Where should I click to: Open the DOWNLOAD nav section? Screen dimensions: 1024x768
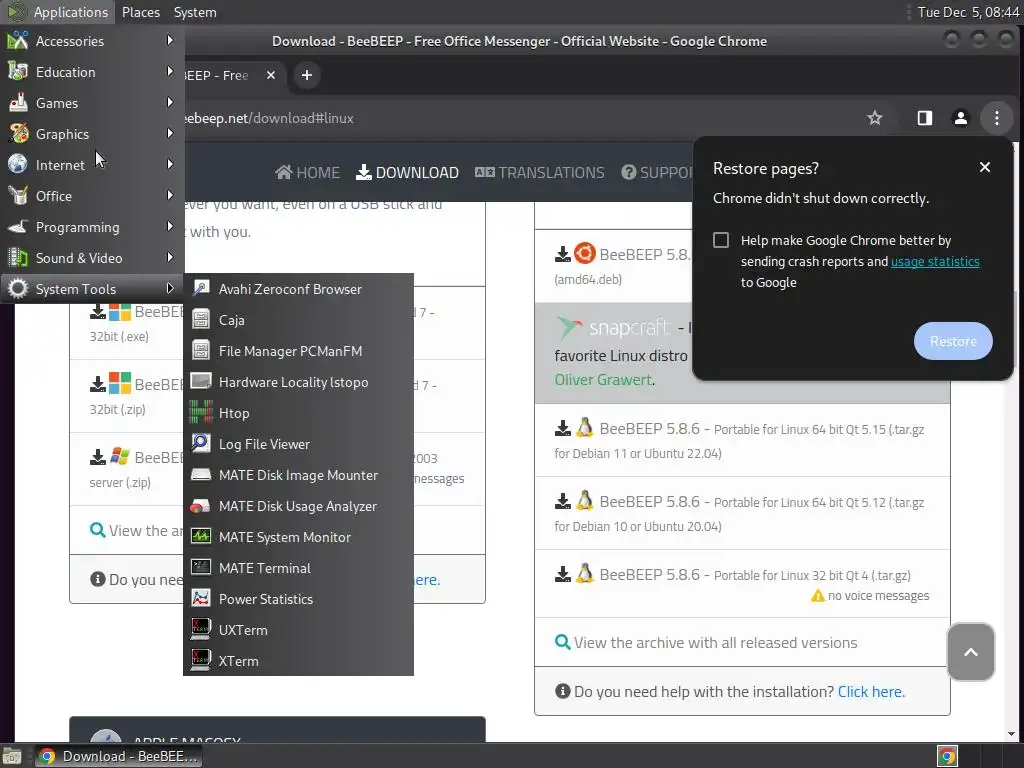(407, 172)
